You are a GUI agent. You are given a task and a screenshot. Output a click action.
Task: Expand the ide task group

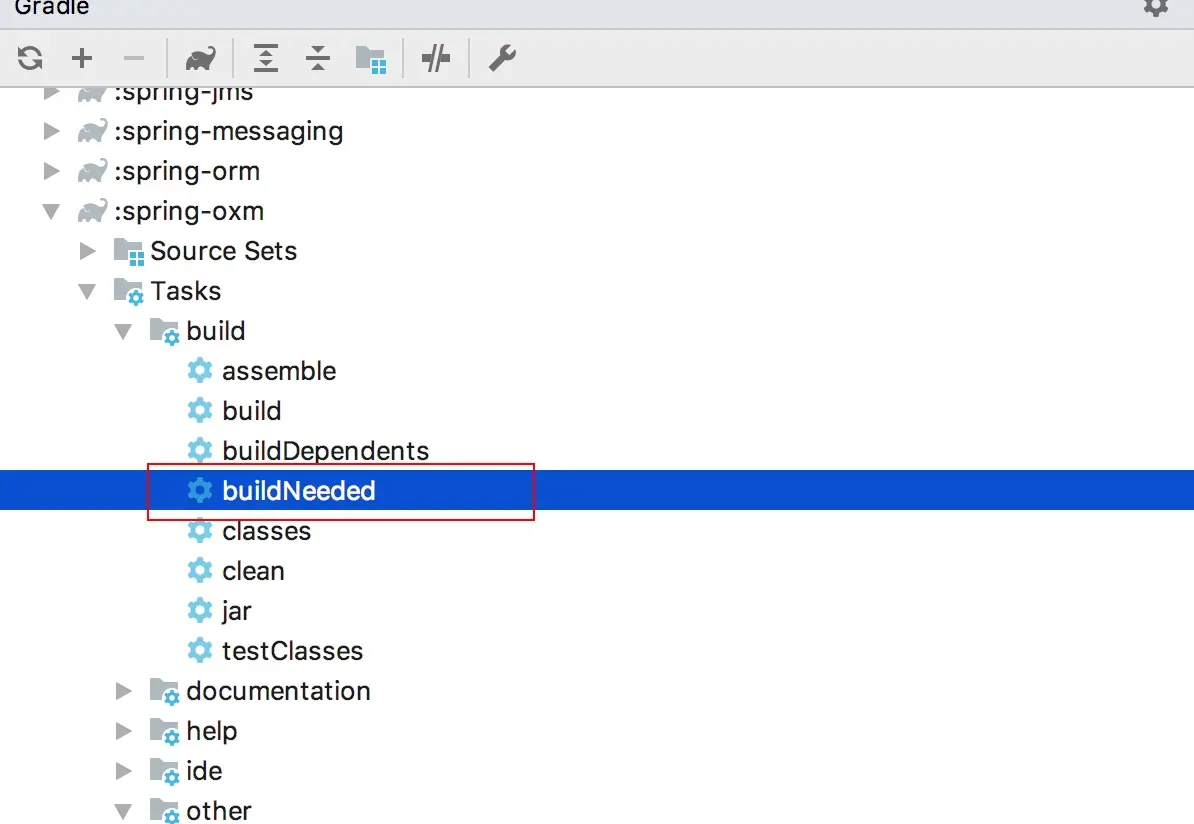(123, 771)
